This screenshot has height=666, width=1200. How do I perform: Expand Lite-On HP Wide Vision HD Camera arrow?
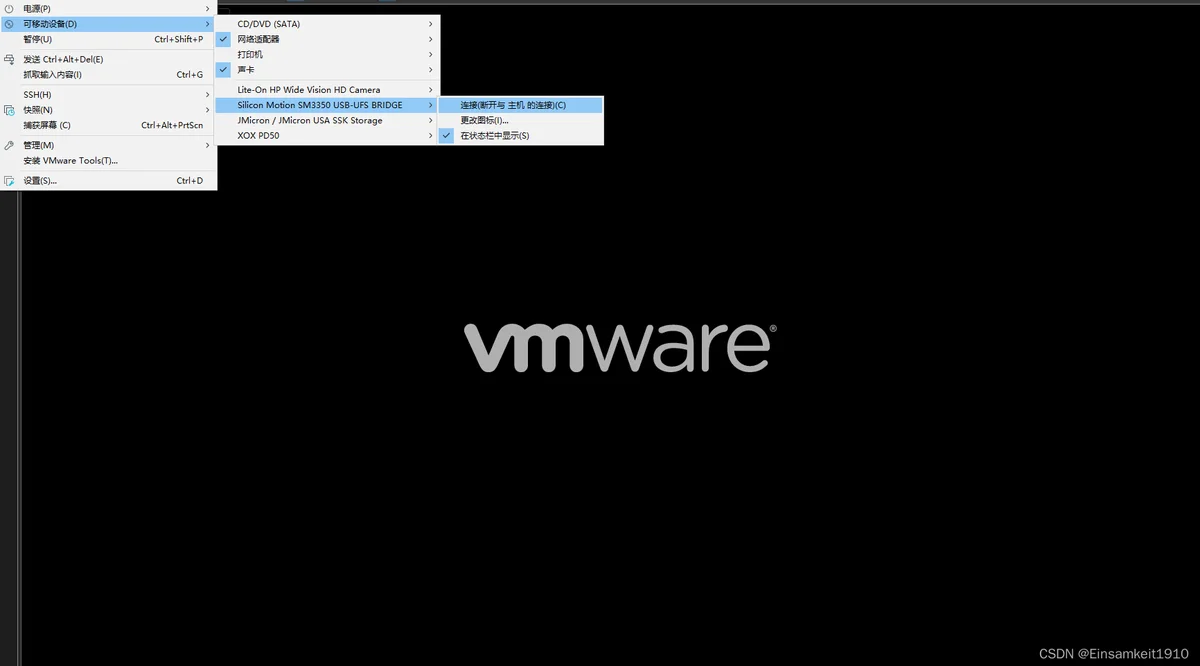click(x=431, y=90)
